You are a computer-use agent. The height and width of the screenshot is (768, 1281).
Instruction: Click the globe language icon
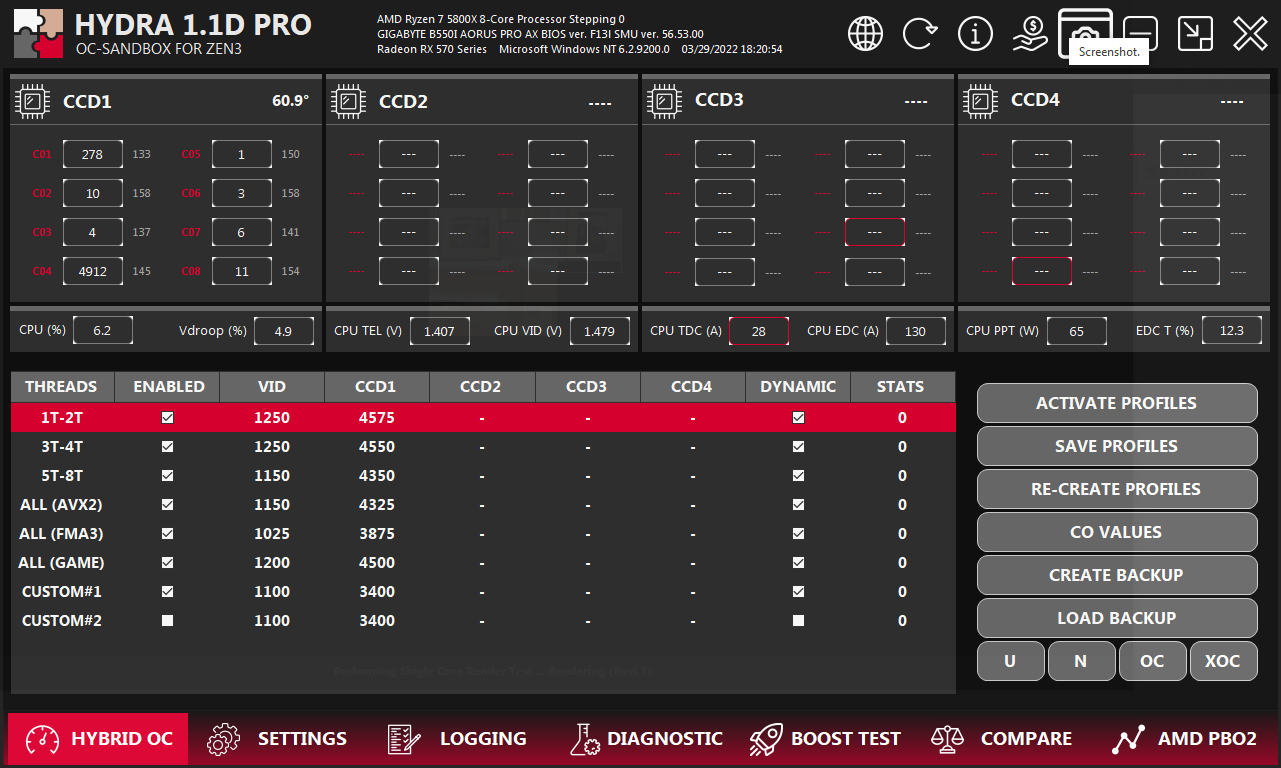865,33
